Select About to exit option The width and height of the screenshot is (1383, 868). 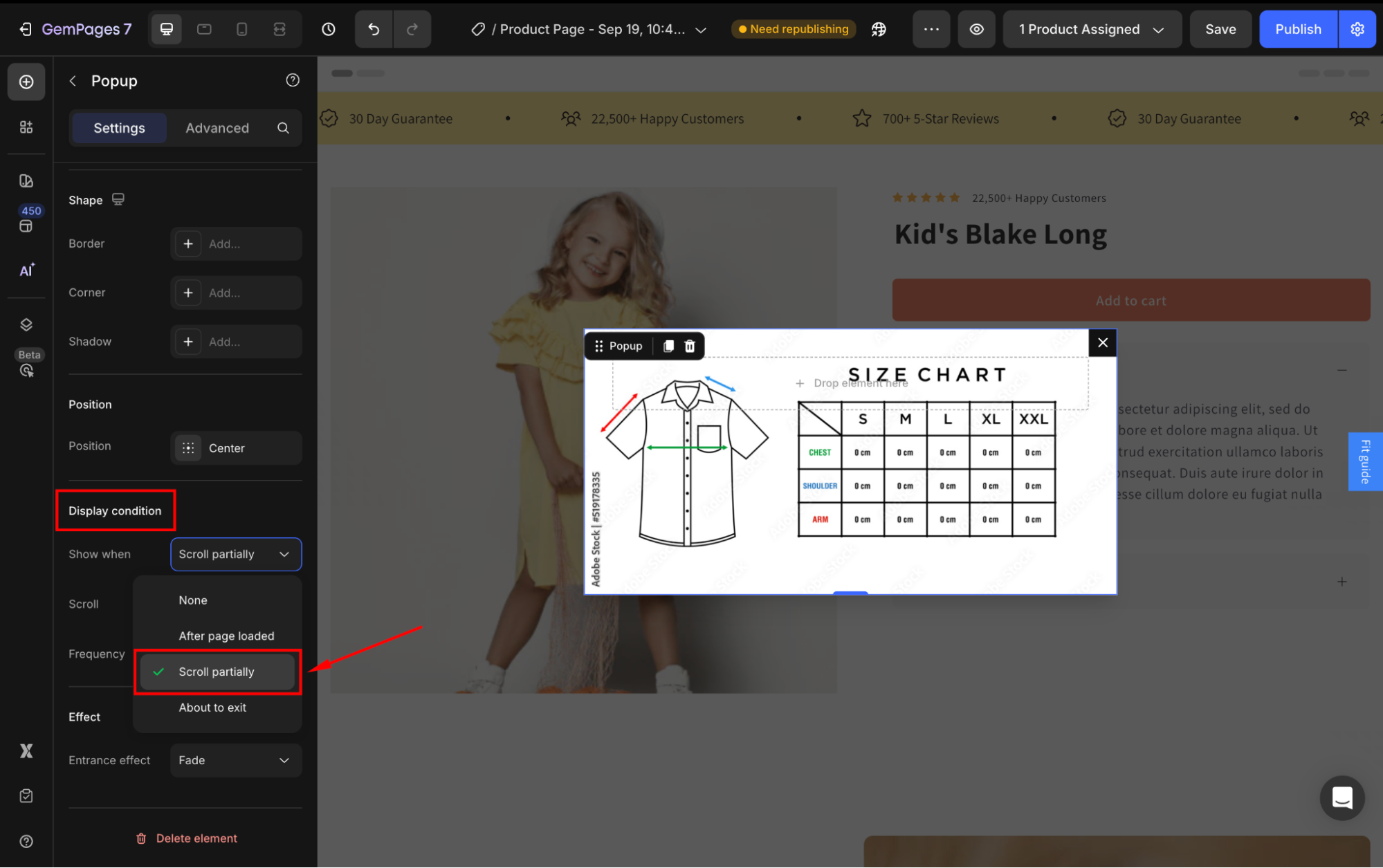pos(212,708)
